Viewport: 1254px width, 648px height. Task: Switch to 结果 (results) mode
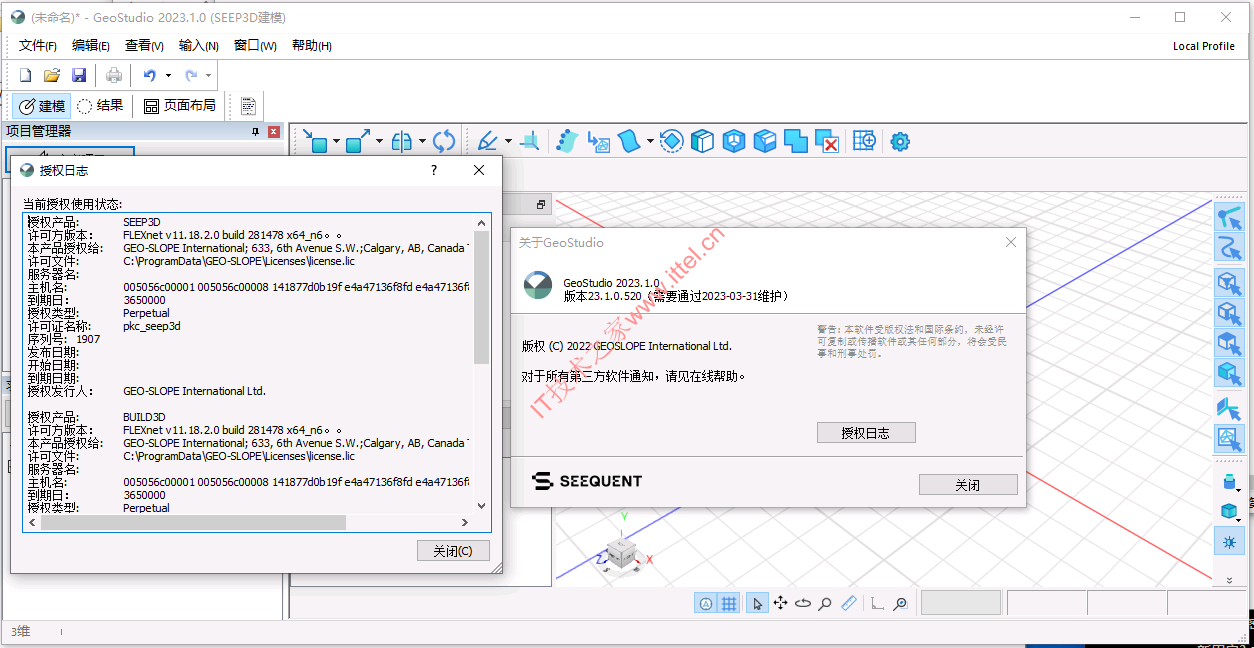pyautogui.click(x=101, y=106)
